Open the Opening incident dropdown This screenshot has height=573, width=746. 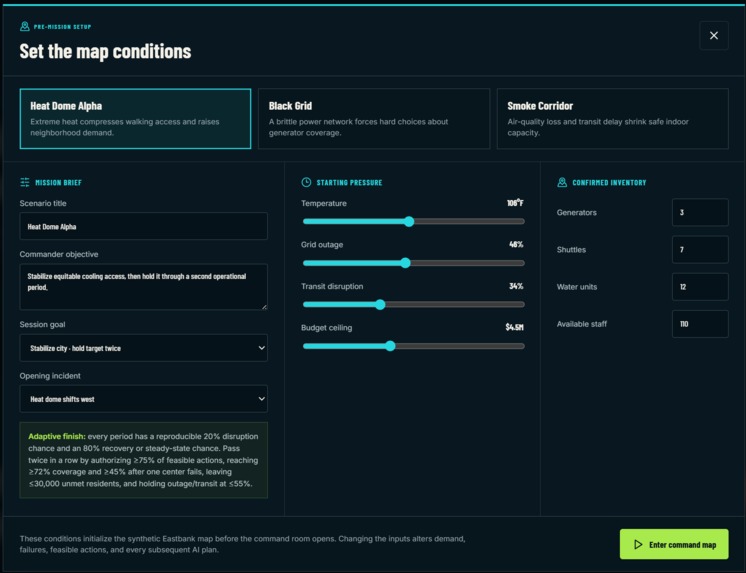tap(143, 399)
